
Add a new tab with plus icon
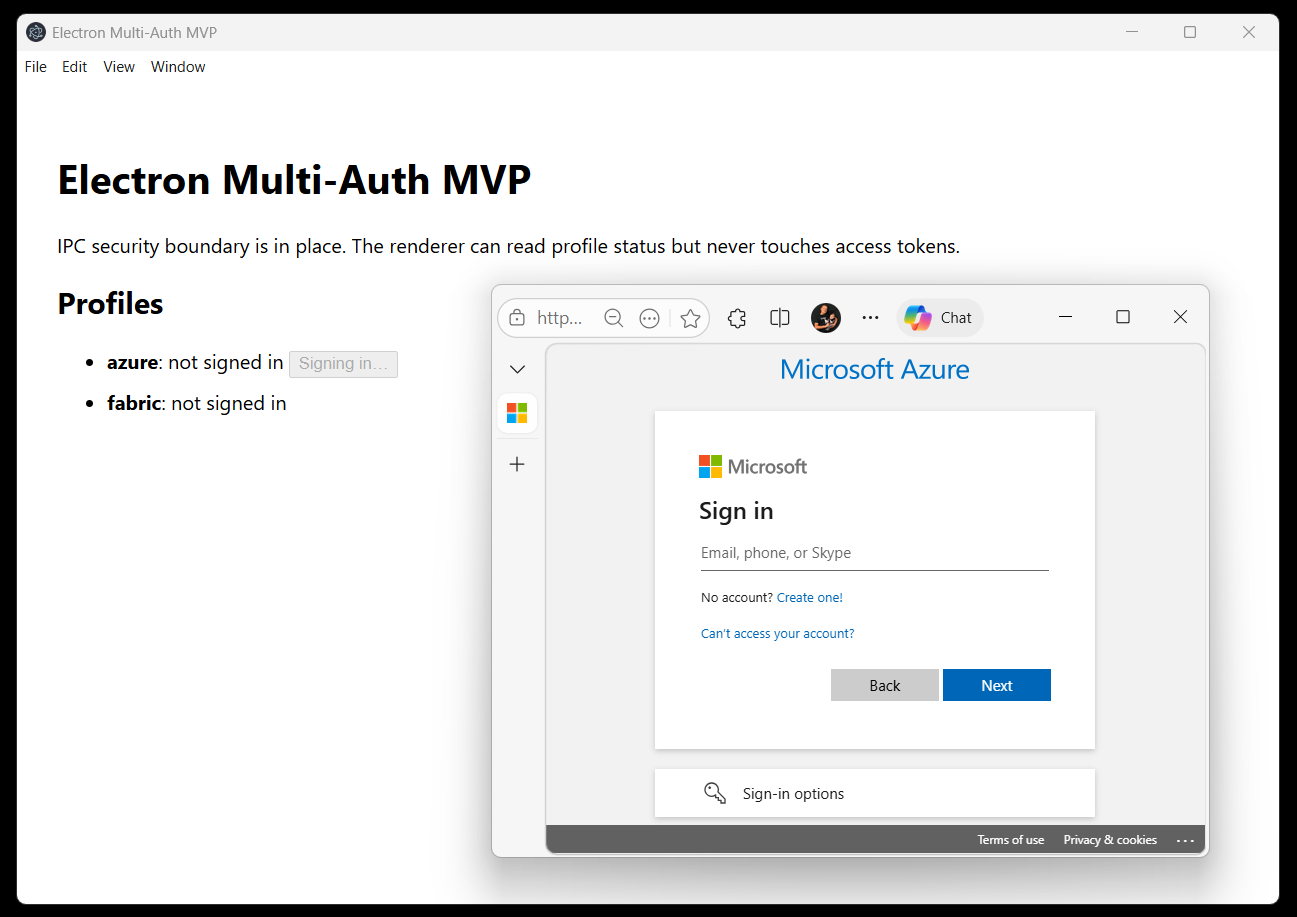[517, 464]
